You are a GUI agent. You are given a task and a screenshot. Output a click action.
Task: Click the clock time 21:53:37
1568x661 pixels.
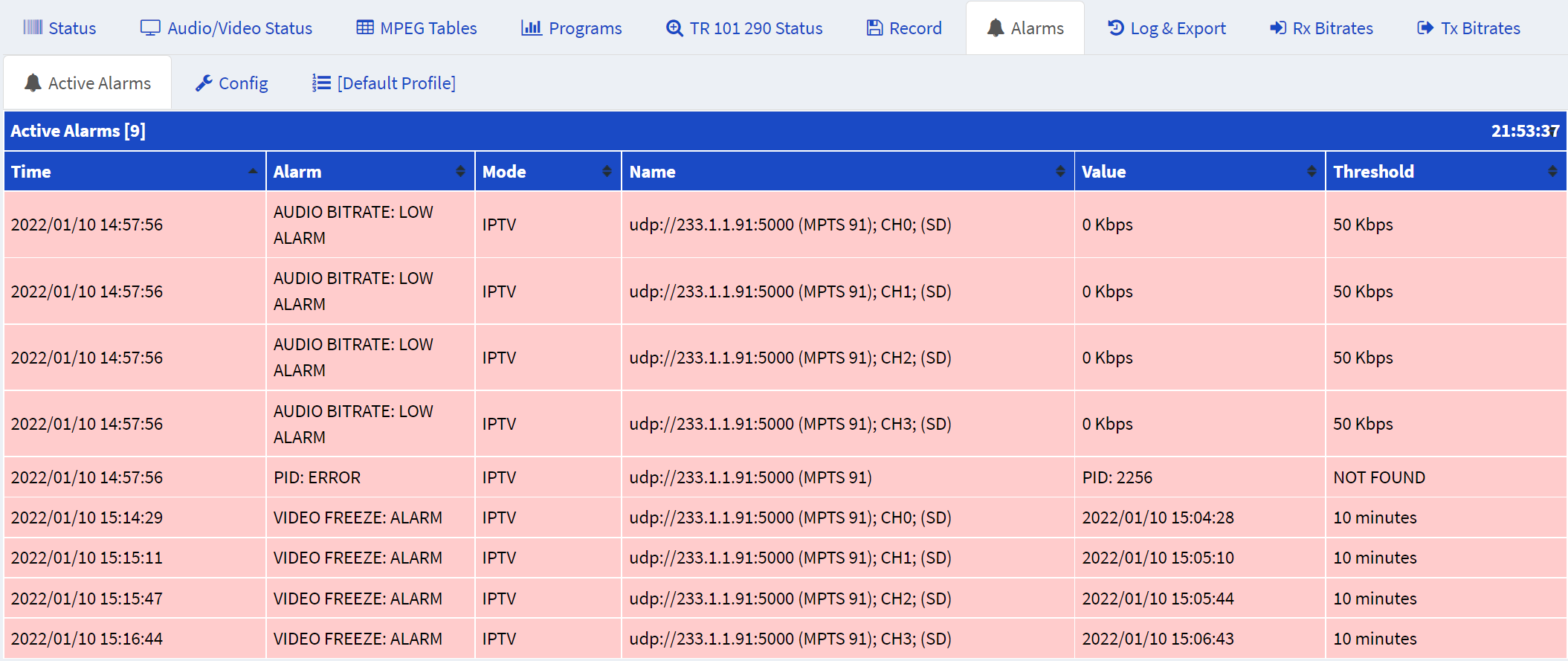(x=1526, y=131)
